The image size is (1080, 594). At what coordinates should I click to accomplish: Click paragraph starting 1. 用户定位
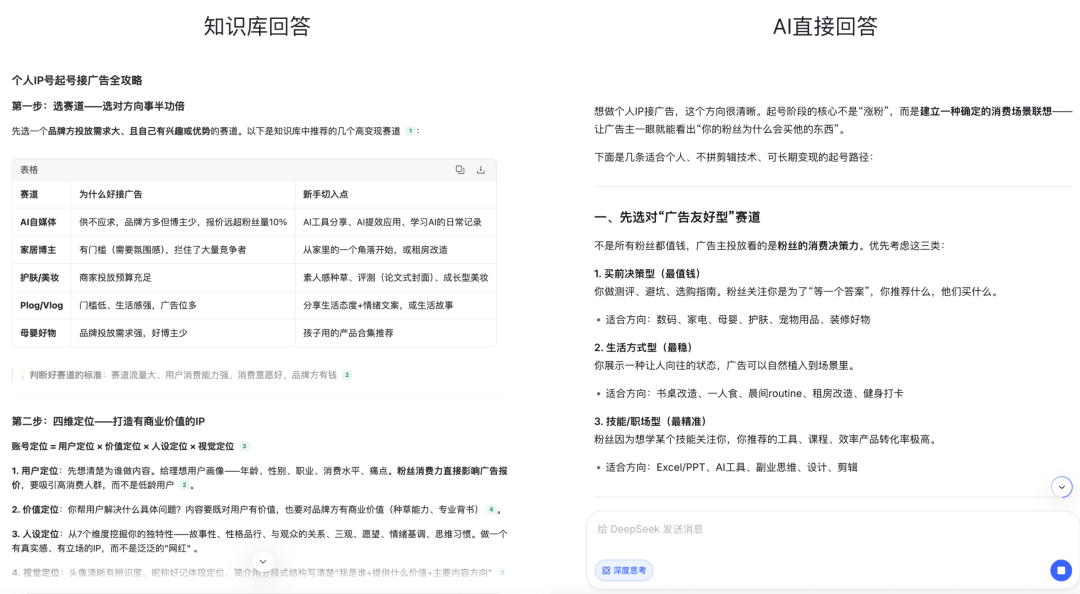click(x=259, y=478)
